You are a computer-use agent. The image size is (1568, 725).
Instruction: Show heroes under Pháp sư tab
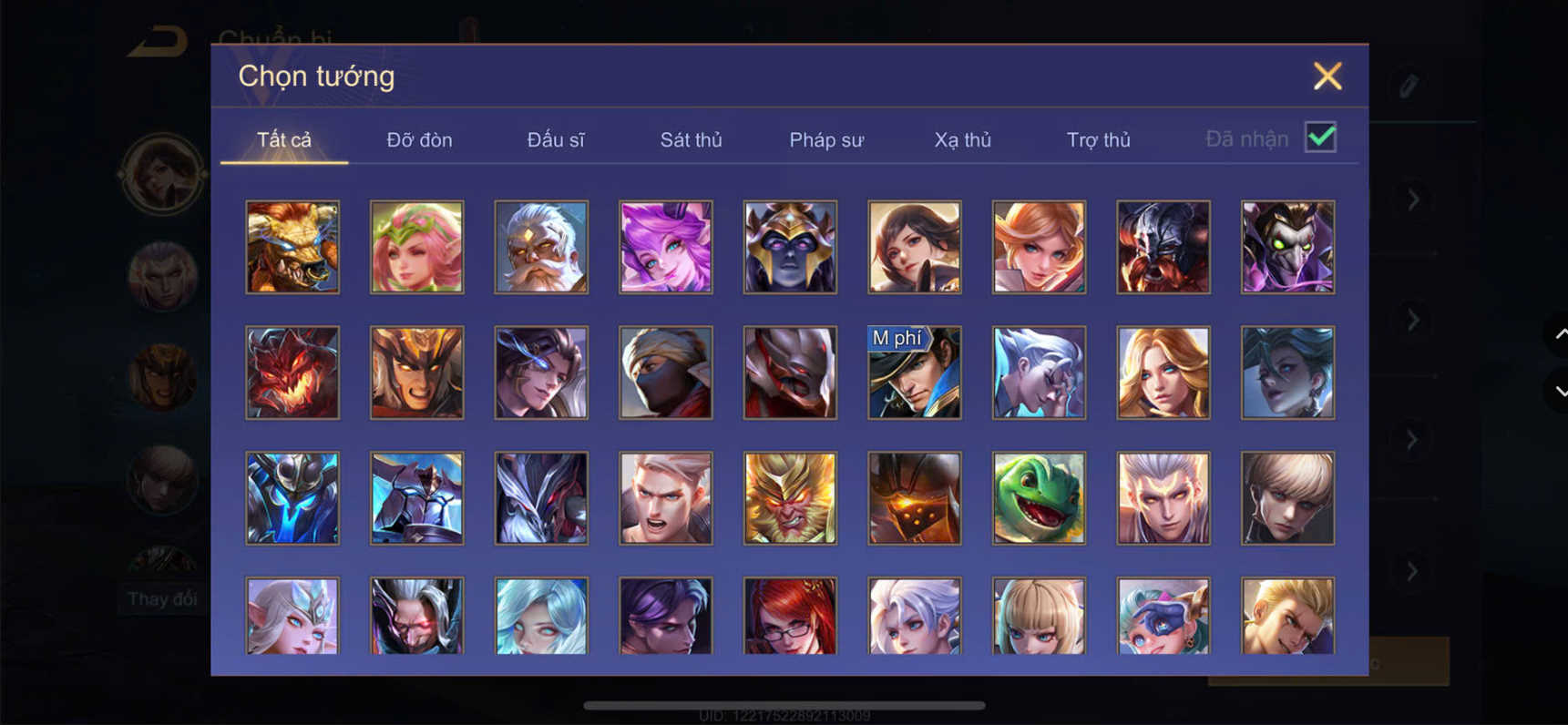click(x=826, y=139)
